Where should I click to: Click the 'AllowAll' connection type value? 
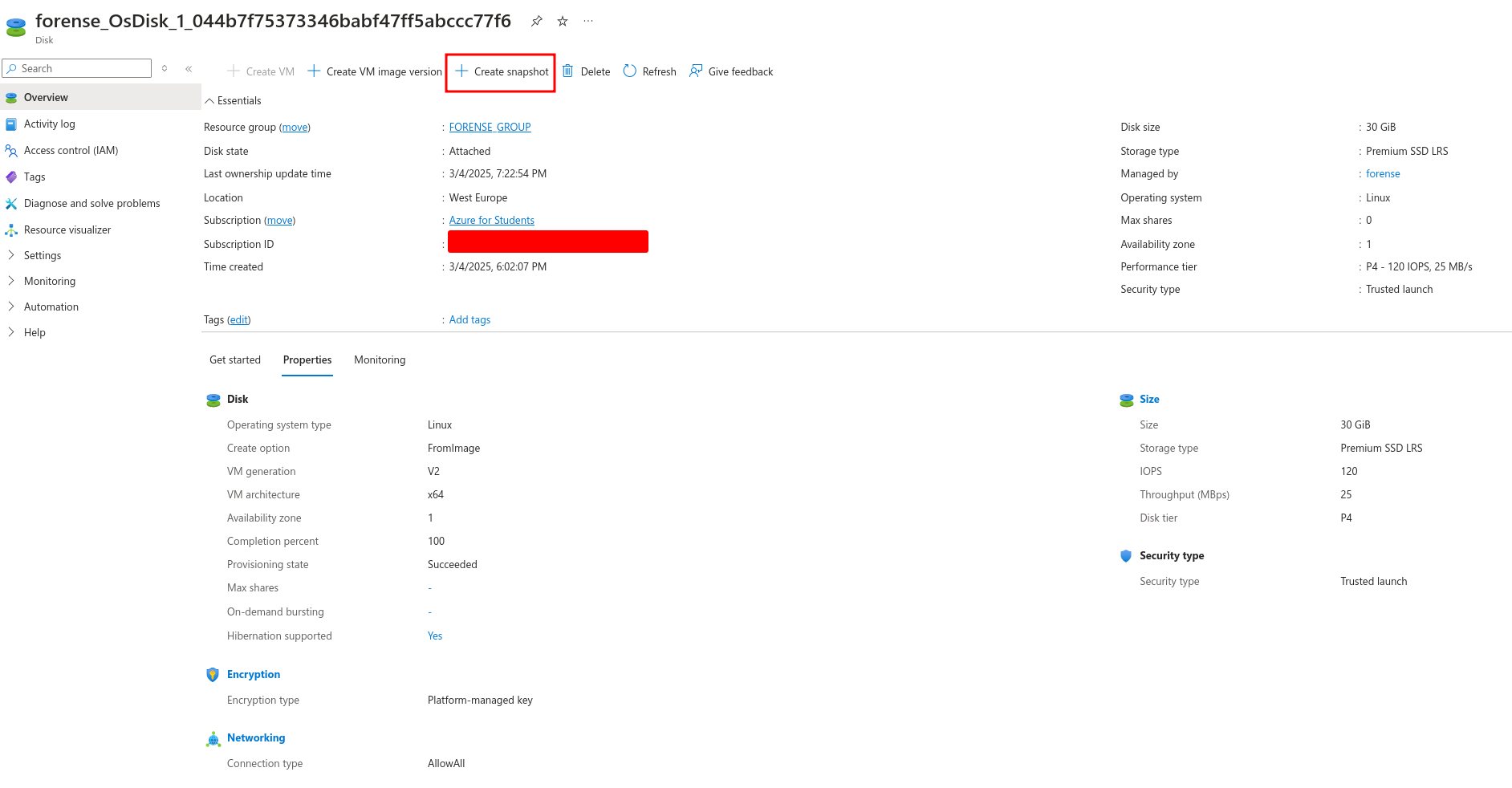pos(446,763)
